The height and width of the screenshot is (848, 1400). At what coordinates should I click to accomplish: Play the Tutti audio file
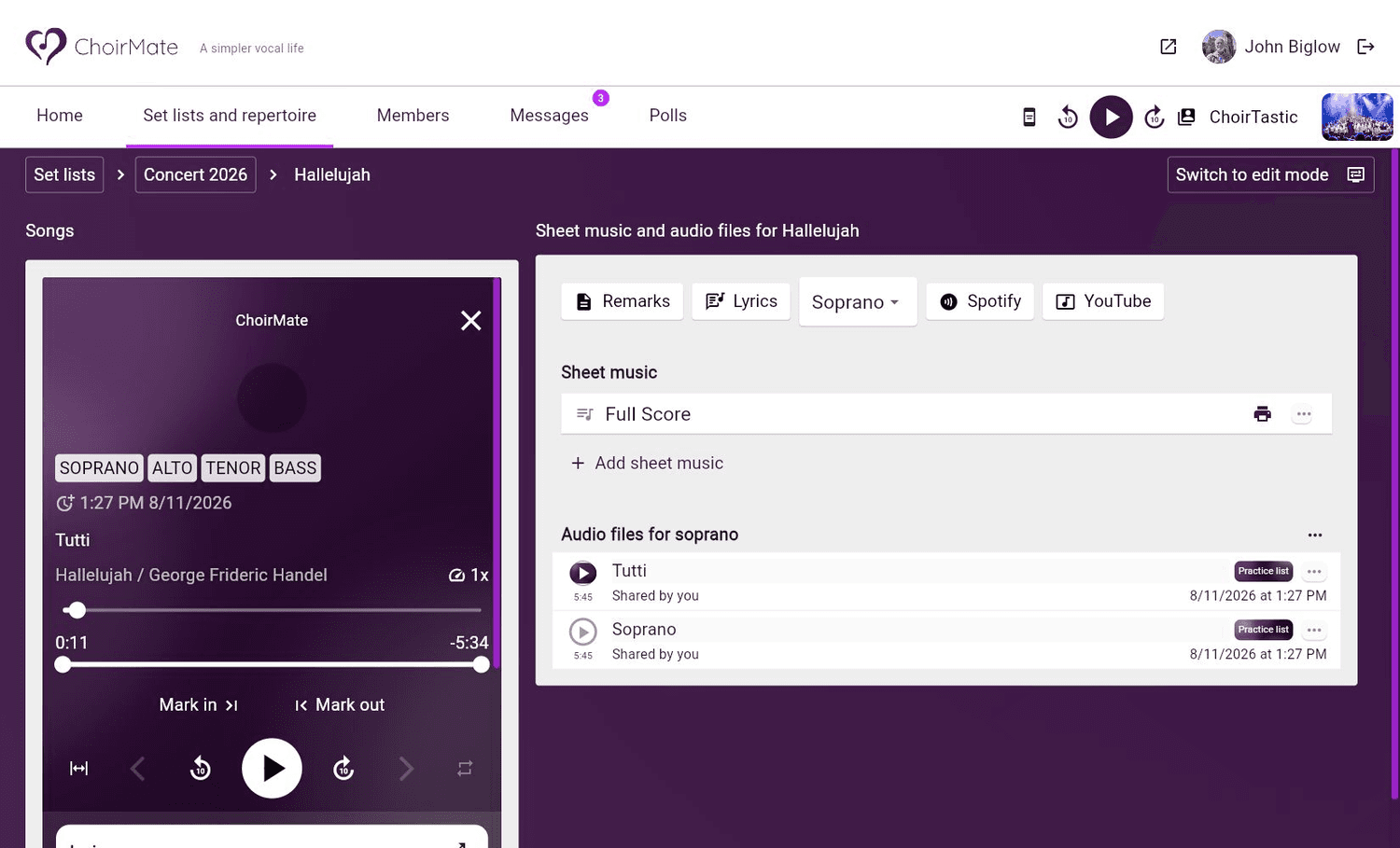click(583, 573)
